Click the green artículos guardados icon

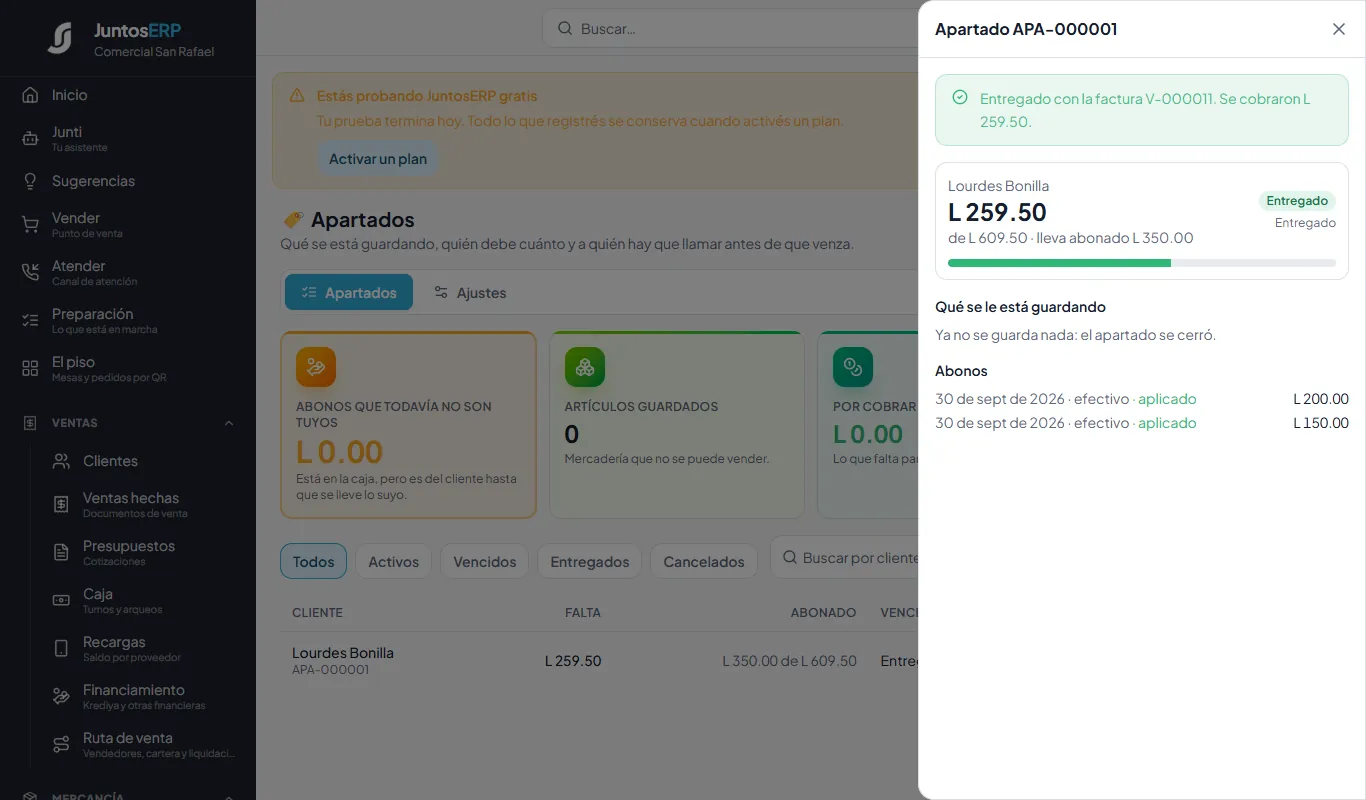coord(585,367)
